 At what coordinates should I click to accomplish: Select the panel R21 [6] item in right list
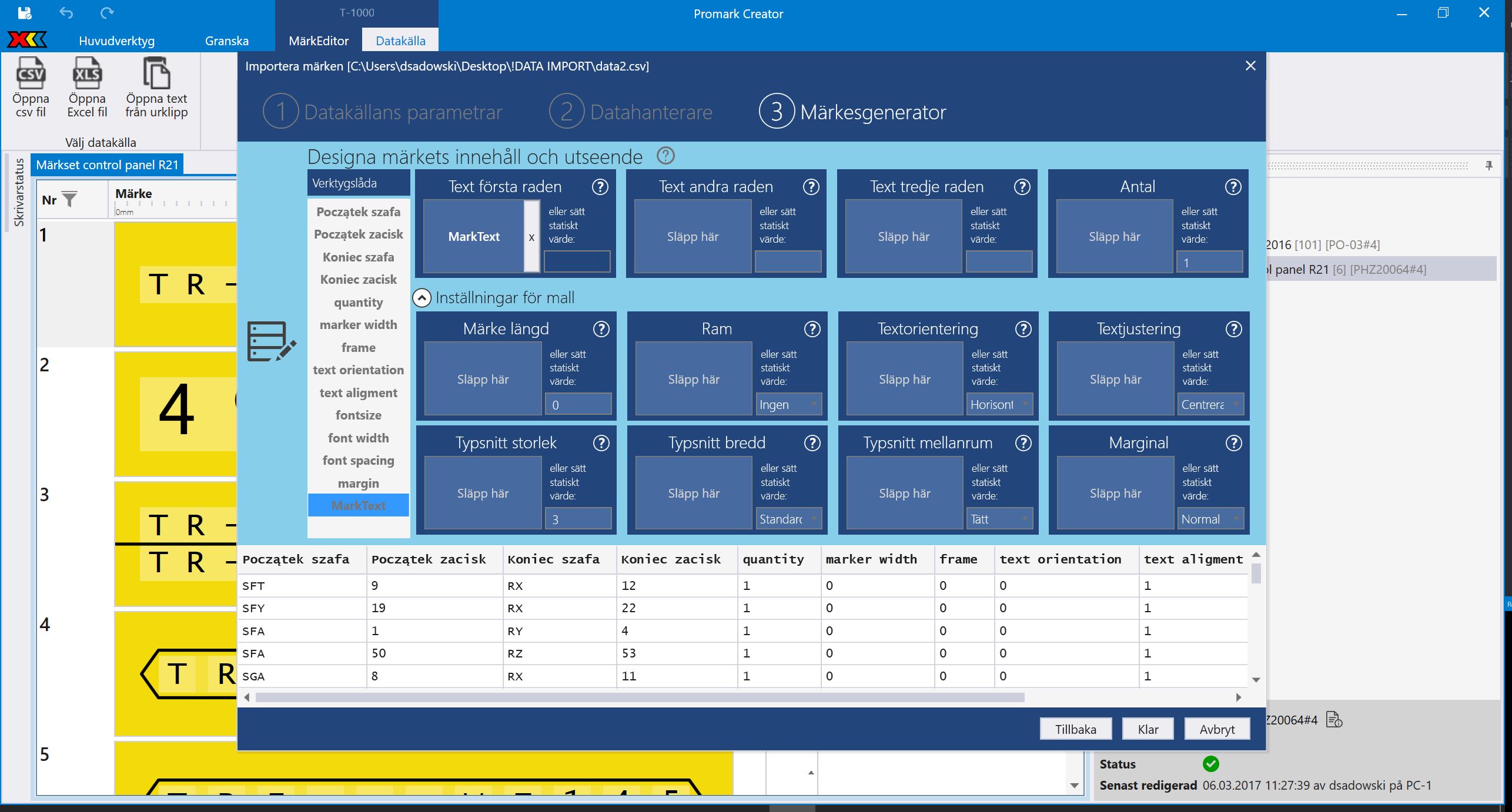(1380, 269)
